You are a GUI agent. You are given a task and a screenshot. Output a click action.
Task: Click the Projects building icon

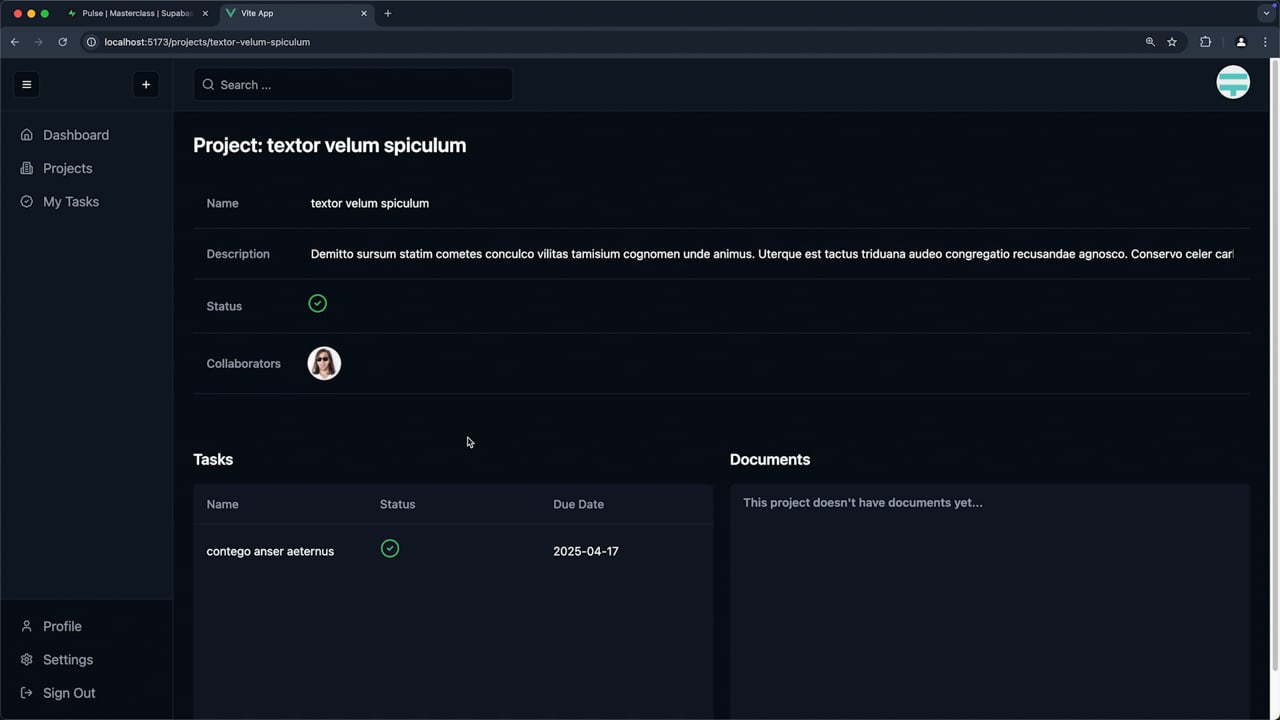(x=27, y=168)
